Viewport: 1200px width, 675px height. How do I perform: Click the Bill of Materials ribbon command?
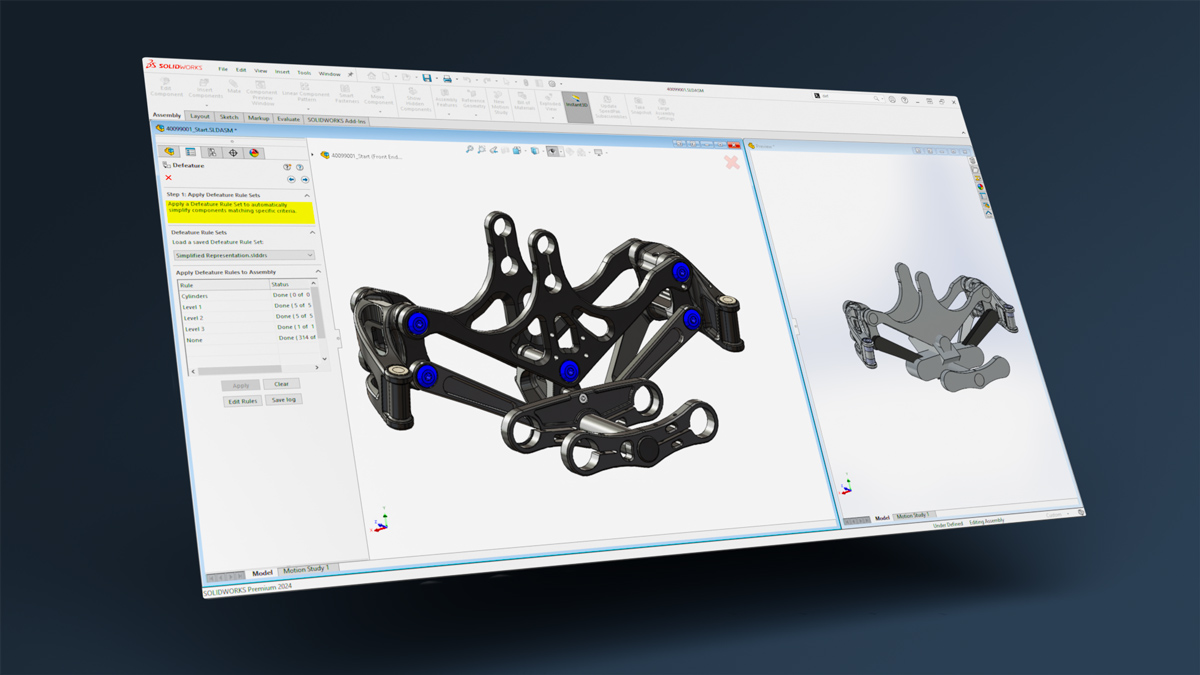point(525,102)
